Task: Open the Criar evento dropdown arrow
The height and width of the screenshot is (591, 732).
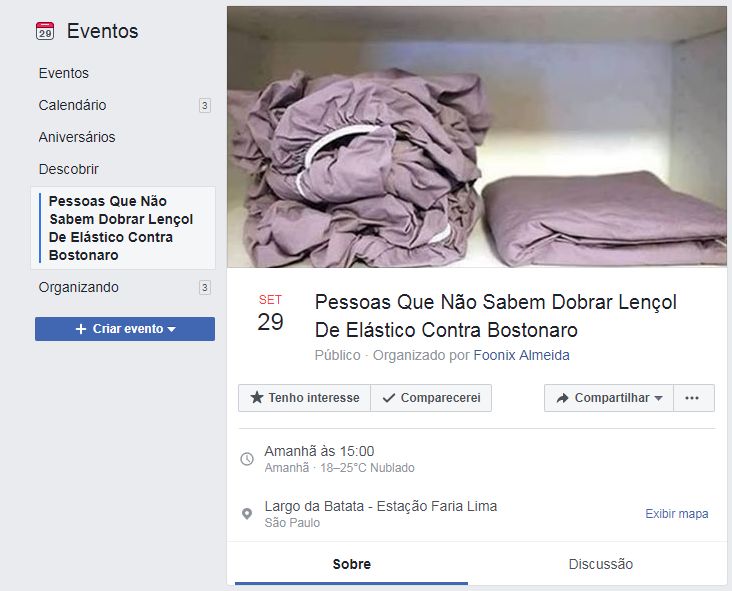Action: point(171,330)
